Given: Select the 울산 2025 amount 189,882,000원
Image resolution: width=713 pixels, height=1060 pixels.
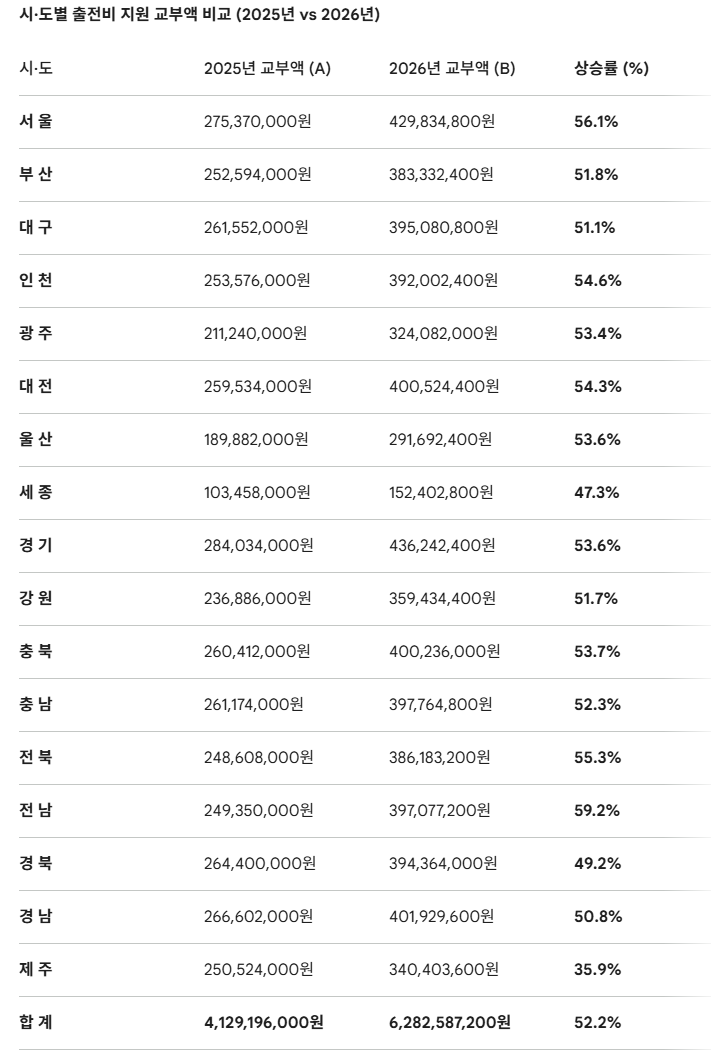Looking at the screenshot, I should tap(256, 439).
